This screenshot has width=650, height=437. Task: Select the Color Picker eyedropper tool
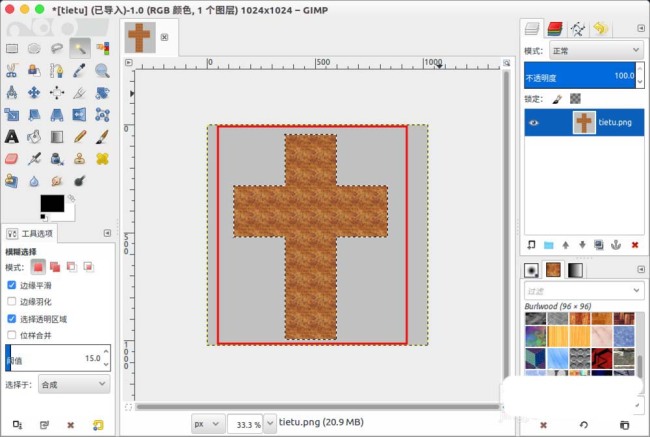79,71
